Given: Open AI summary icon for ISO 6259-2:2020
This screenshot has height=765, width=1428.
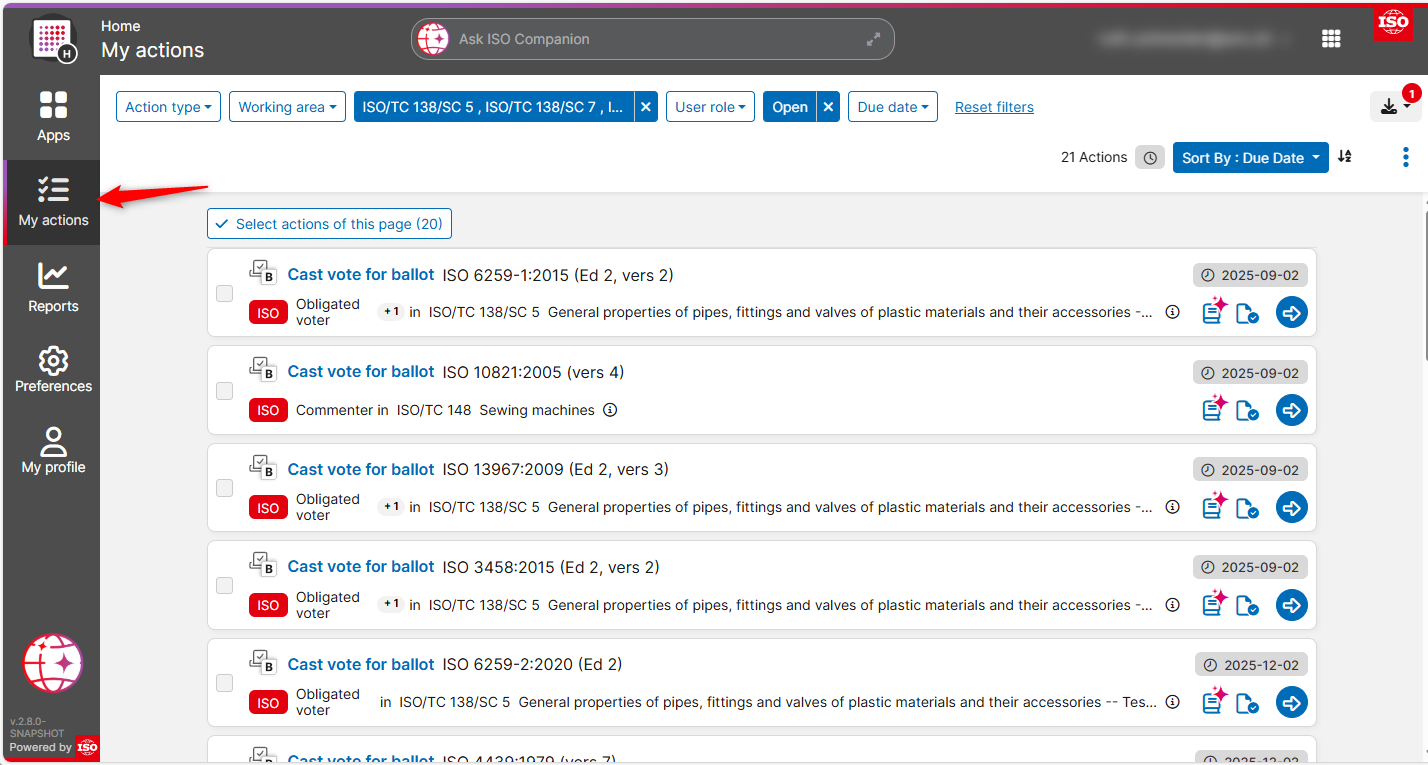Looking at the screenshot, I should pos(1214,701).
